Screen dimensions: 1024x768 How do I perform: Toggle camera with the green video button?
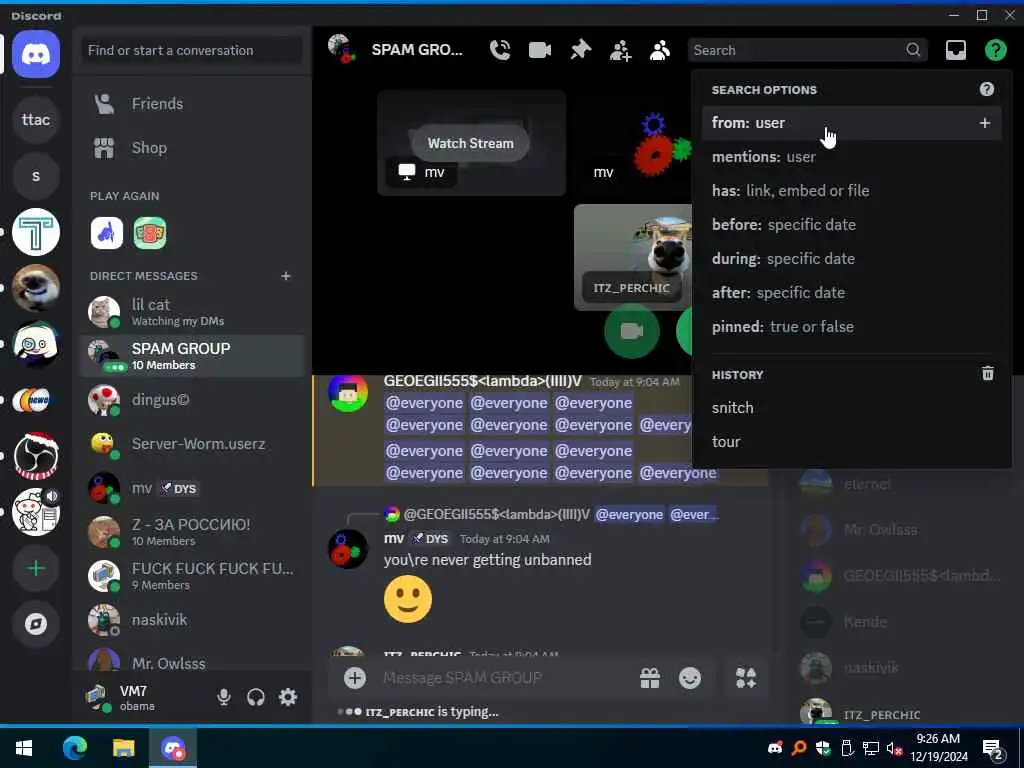(632, 332)
